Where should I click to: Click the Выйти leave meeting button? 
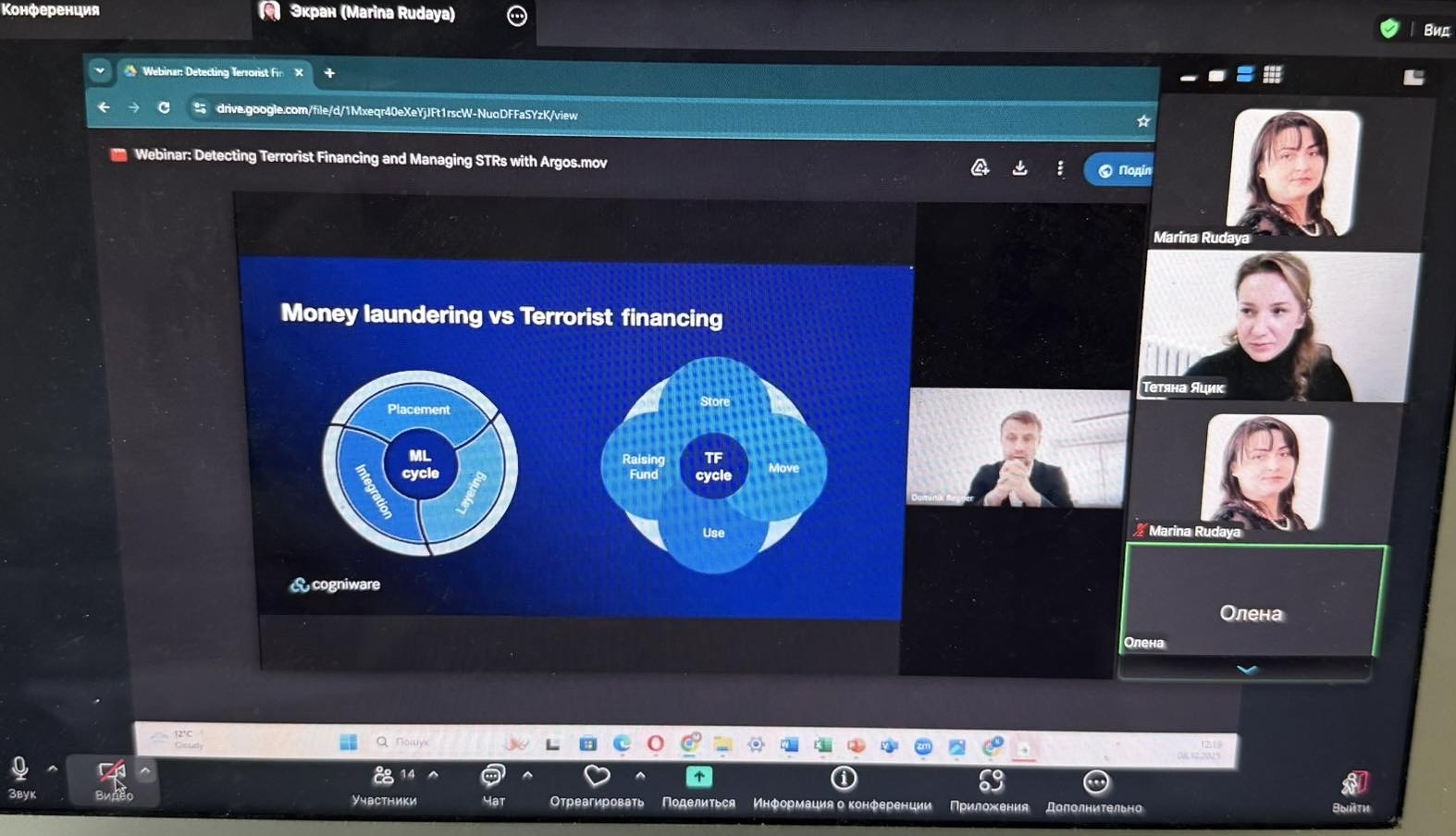1351,786
